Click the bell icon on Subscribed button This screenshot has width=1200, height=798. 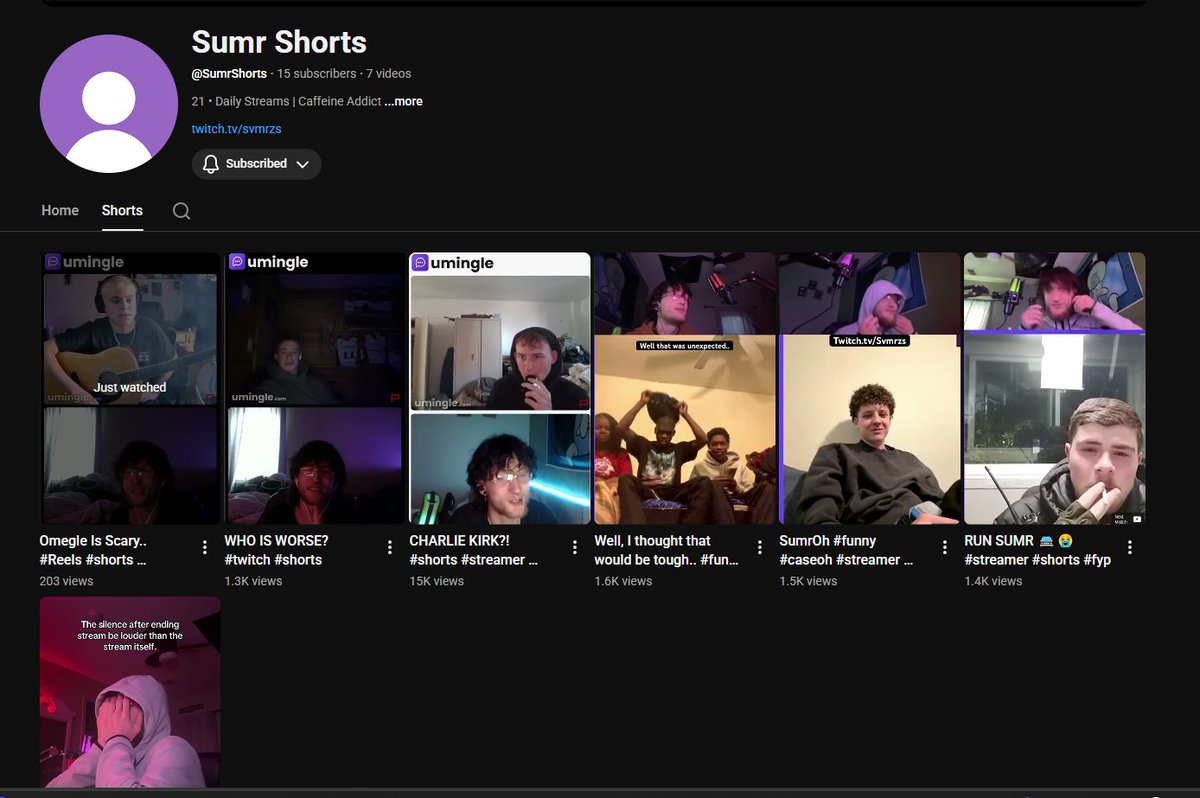coord(210,164)
